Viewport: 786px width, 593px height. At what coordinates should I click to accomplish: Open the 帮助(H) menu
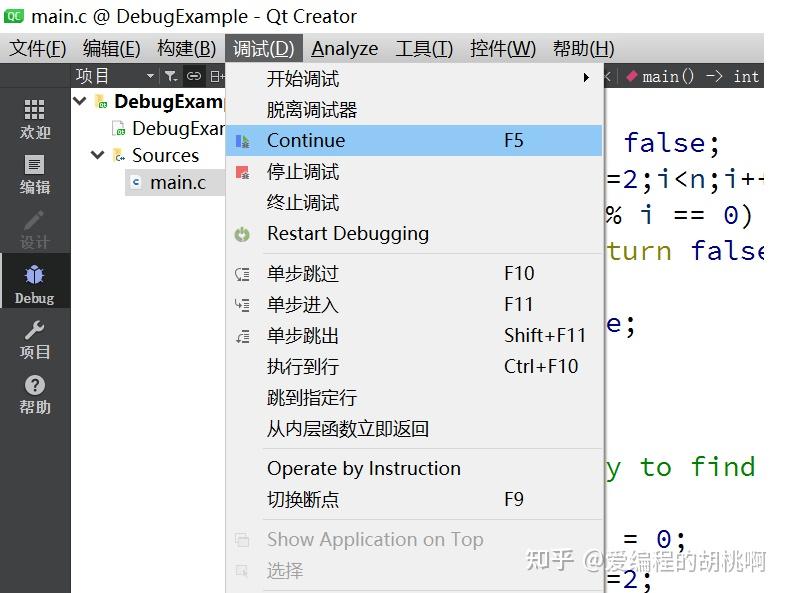[583, 49]
